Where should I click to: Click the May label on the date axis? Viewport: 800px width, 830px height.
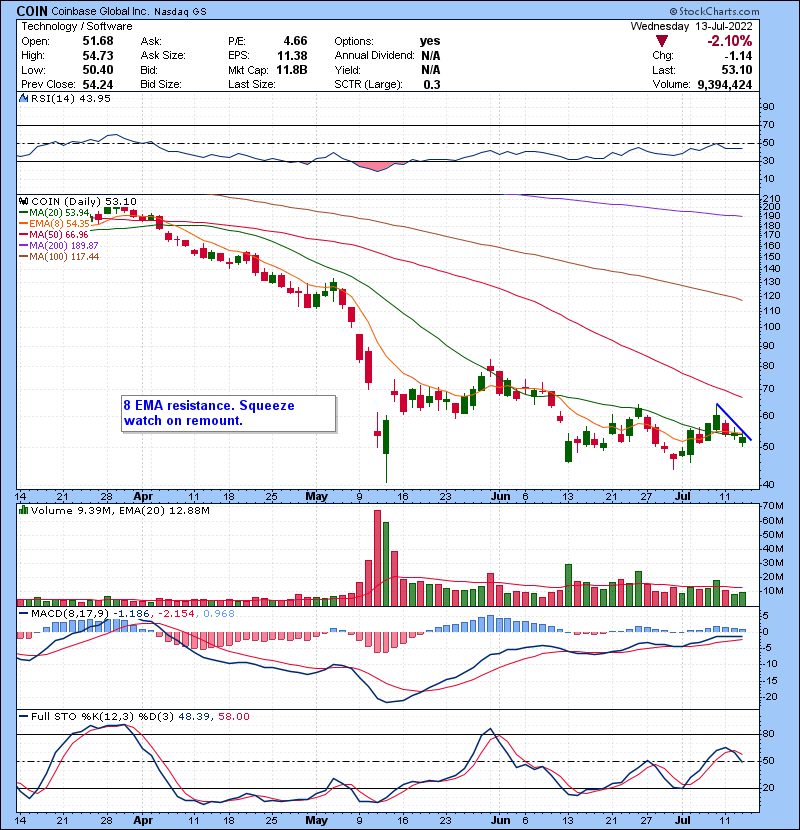316,495
